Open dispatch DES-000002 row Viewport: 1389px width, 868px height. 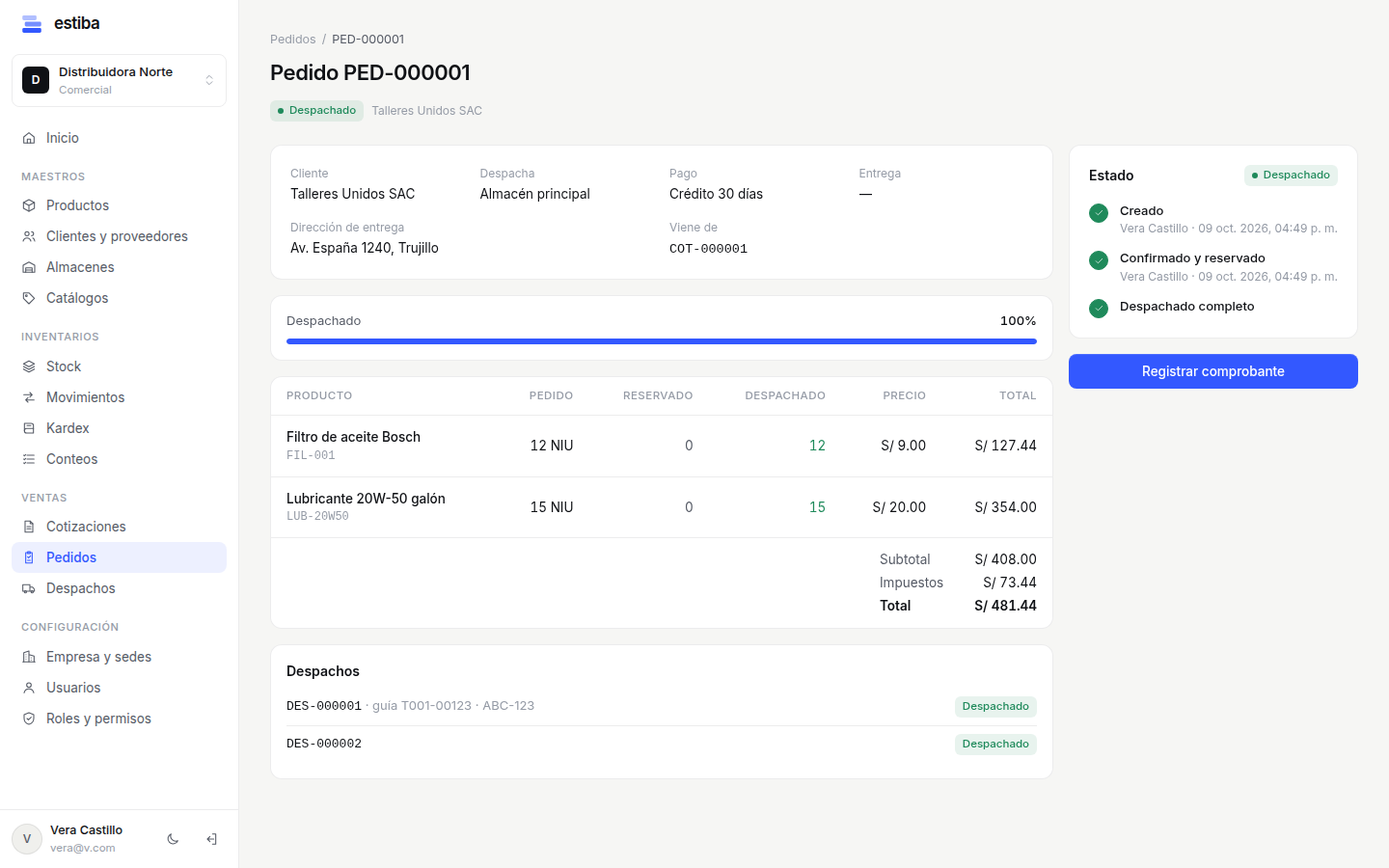(x=662, y=744)
